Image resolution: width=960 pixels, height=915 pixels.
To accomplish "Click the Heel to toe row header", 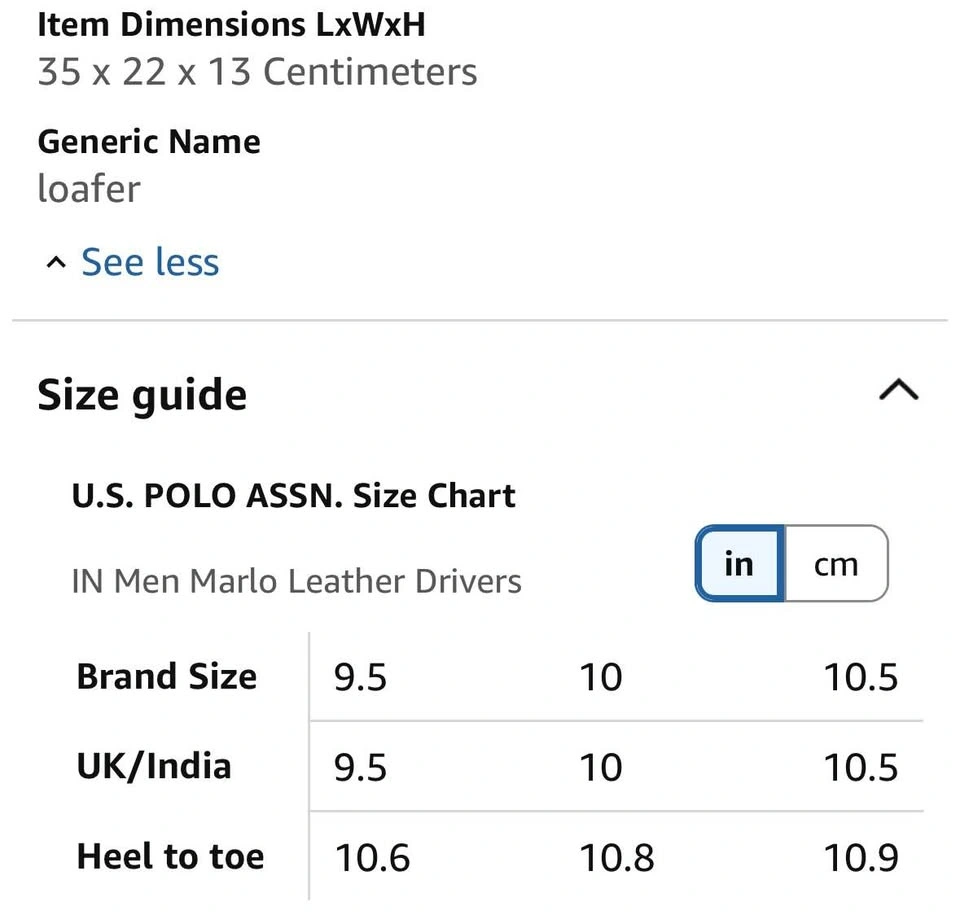I will click(170, 857).
